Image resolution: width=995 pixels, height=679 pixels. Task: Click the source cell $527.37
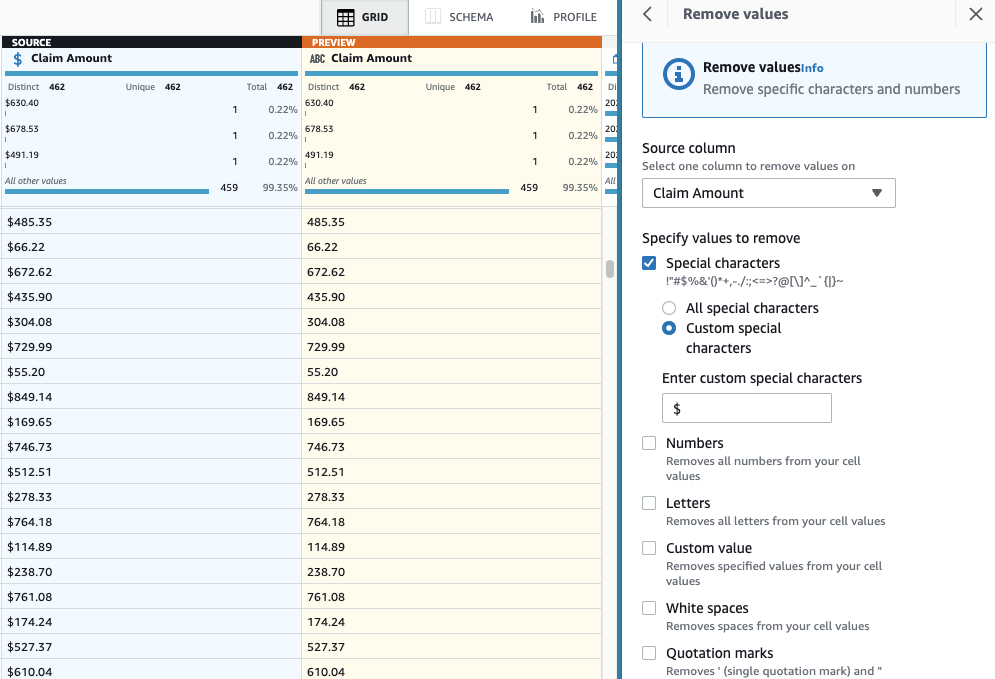[x=151, y=647]
